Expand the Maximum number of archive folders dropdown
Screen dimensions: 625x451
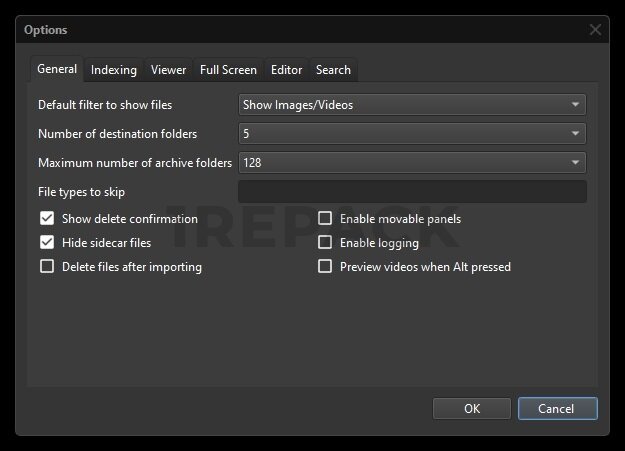(x=412, y=163)
